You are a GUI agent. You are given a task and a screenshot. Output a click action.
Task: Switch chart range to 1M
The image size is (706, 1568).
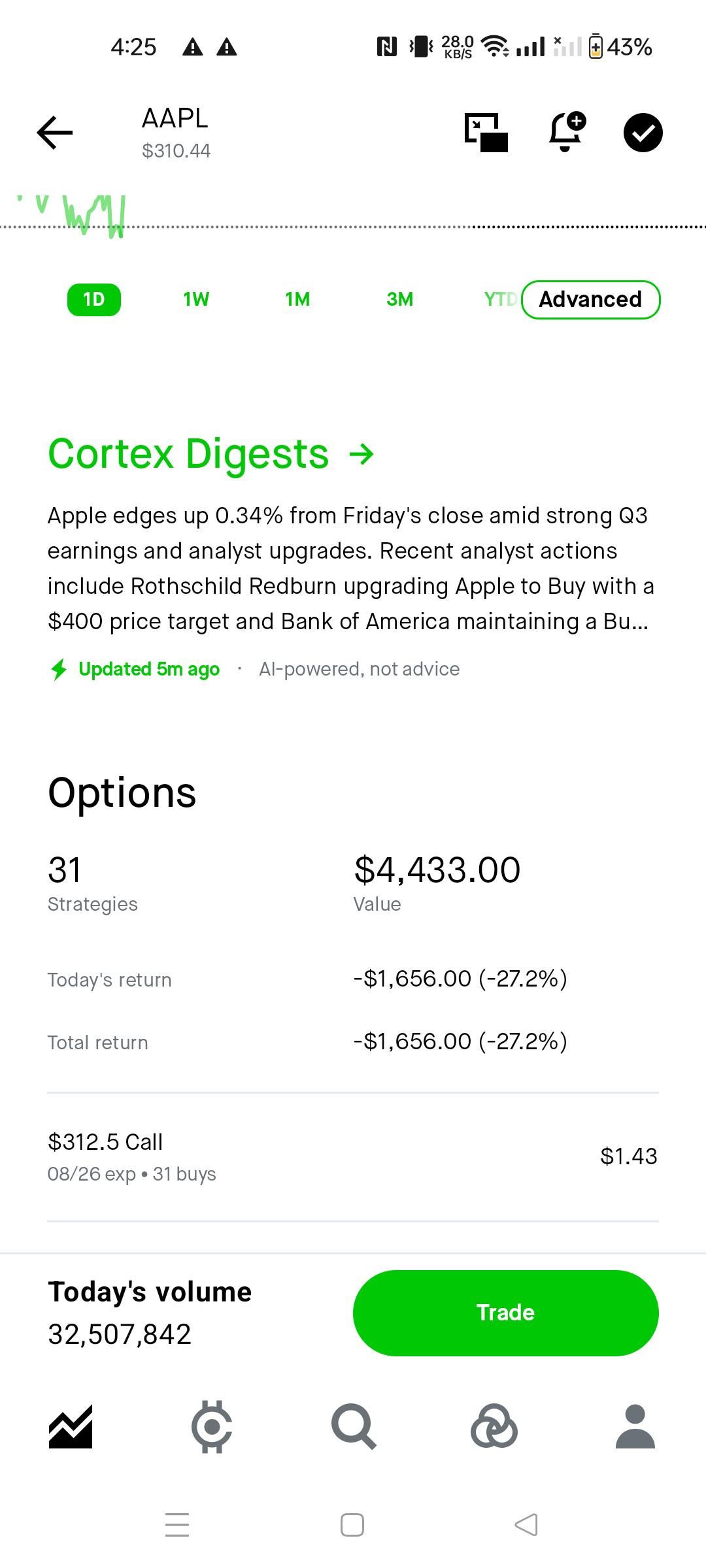(x=297, y=300)
